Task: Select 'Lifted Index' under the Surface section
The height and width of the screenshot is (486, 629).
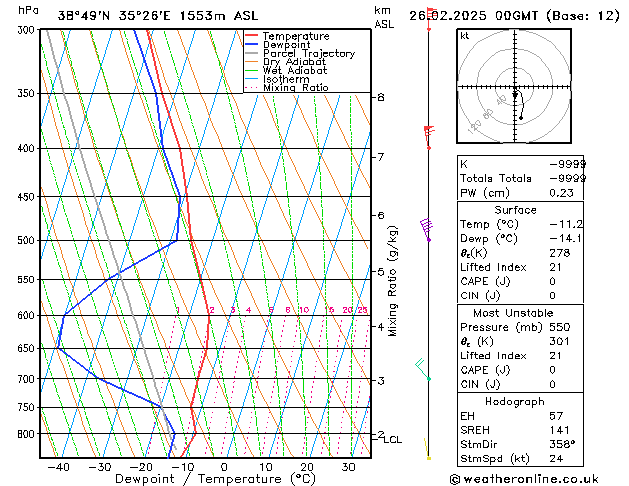Action: [x=493, y=267]
